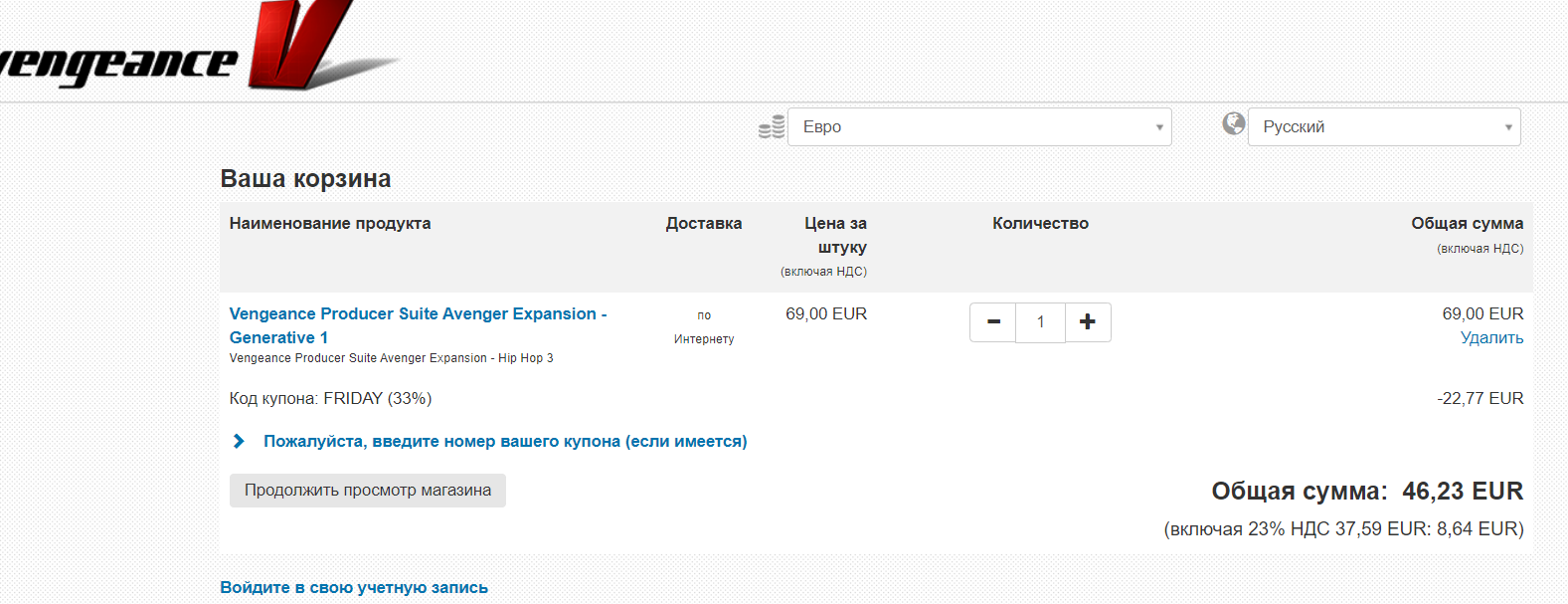
Task: Click the Ваша корзина heading
Action: click(x=305, y=179)
